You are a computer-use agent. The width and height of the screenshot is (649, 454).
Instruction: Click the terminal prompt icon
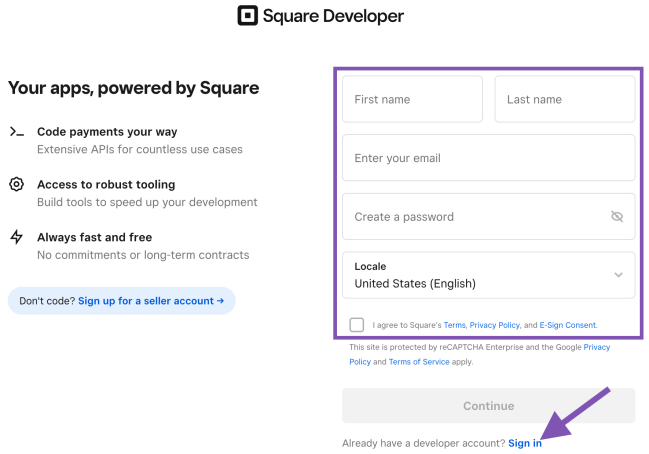tap(17, 132)
